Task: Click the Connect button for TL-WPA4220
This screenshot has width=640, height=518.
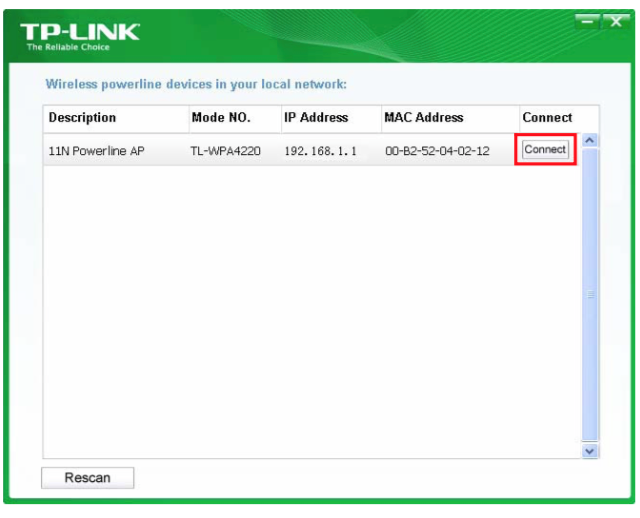Action: click(545, 150)
